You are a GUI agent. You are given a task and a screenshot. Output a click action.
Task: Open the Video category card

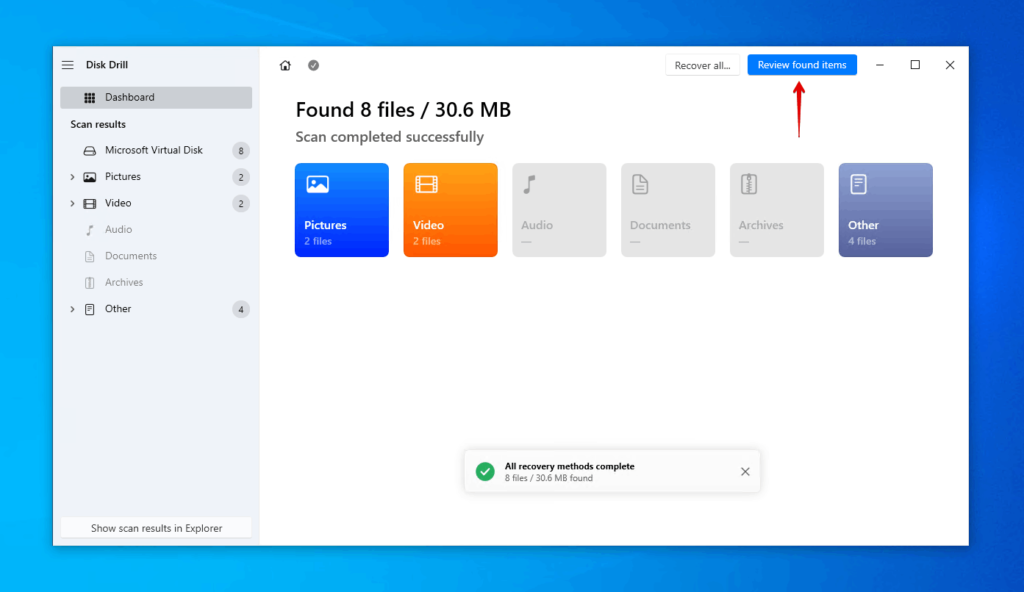click(450, 210)
